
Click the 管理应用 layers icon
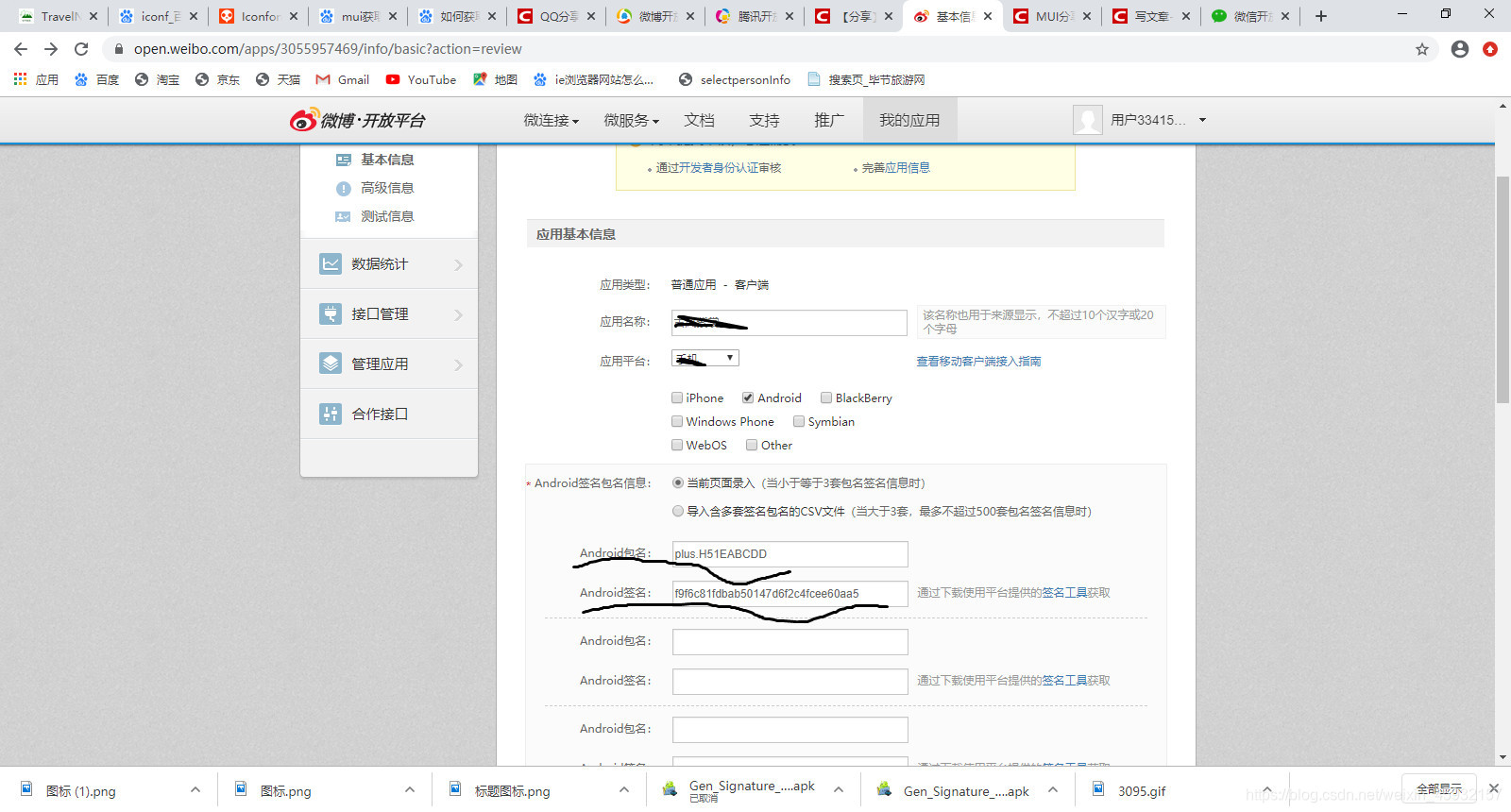point(331,364)
